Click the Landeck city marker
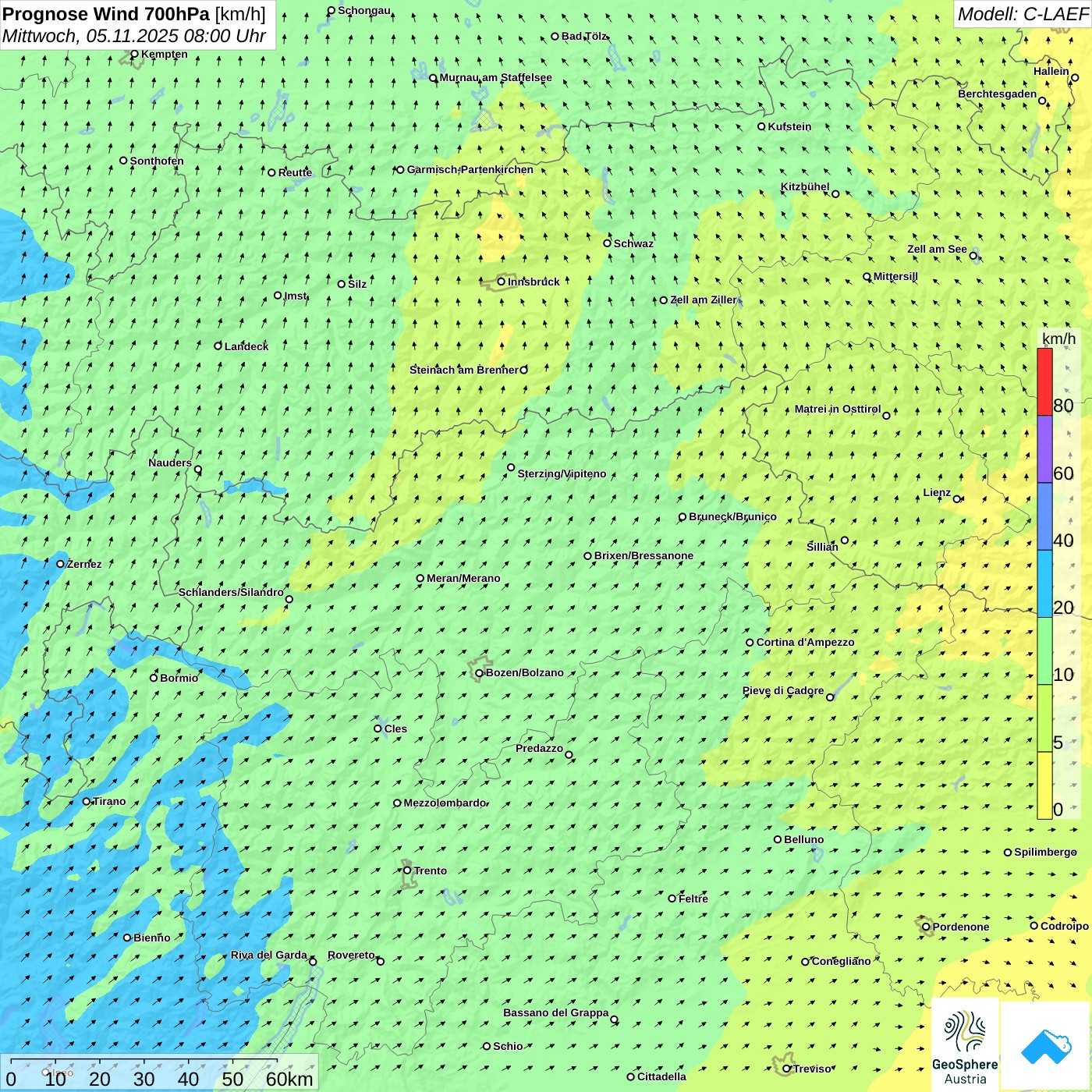Viewport: 1092px width, 1092px height. [x=218, y=346]
